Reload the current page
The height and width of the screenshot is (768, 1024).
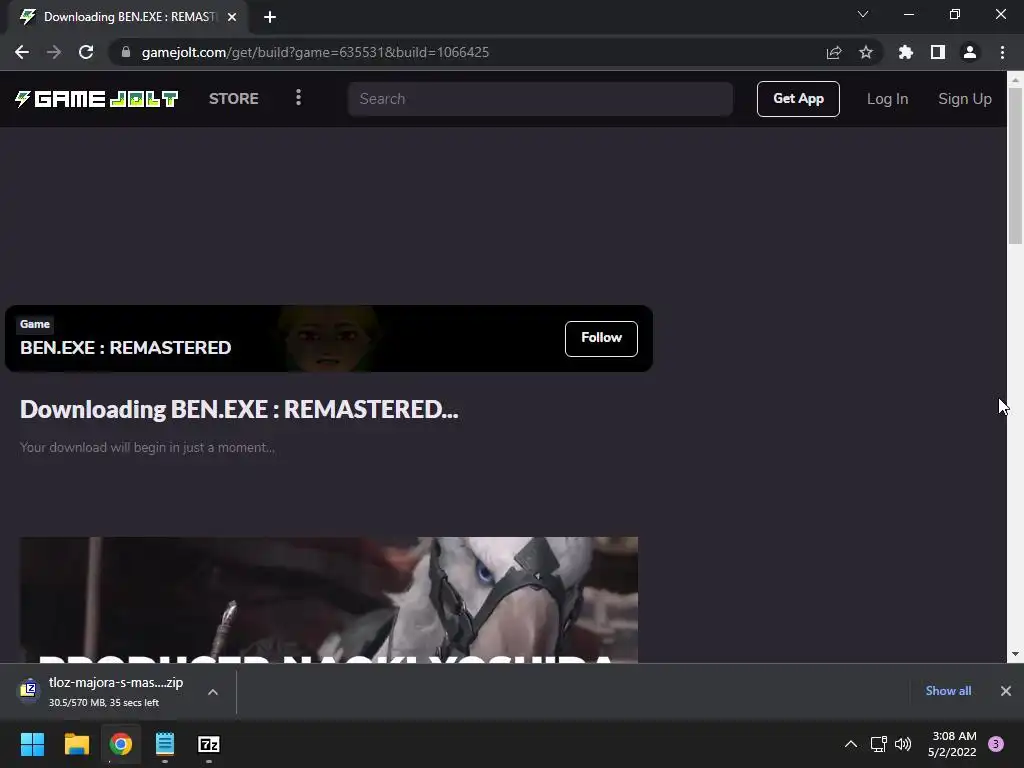pyautogui.click(x=86, y=52)
